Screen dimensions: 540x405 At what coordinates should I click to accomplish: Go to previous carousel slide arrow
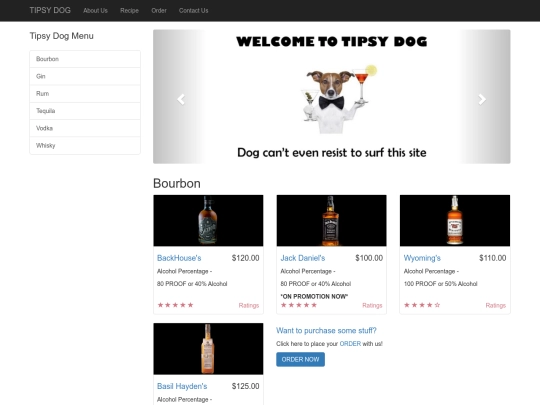181,99
